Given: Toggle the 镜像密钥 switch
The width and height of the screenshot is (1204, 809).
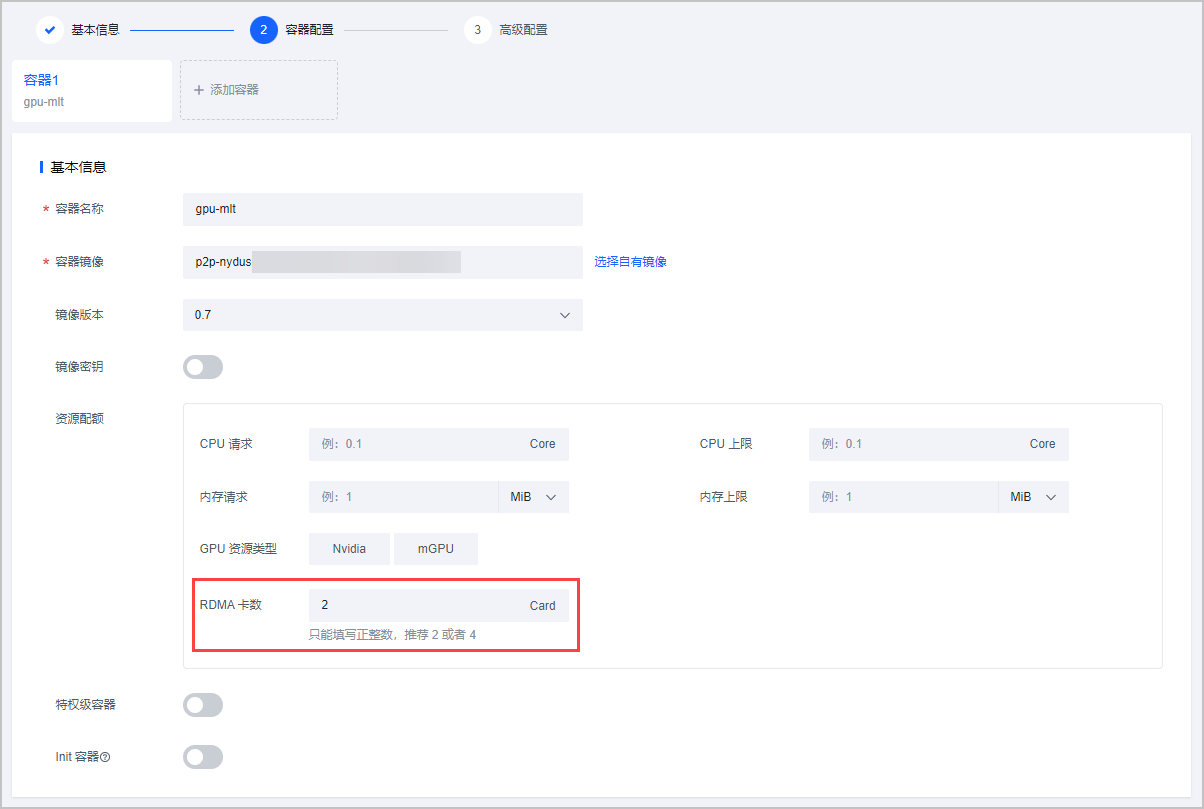Looking at the screenshot, I should point(203,367).
